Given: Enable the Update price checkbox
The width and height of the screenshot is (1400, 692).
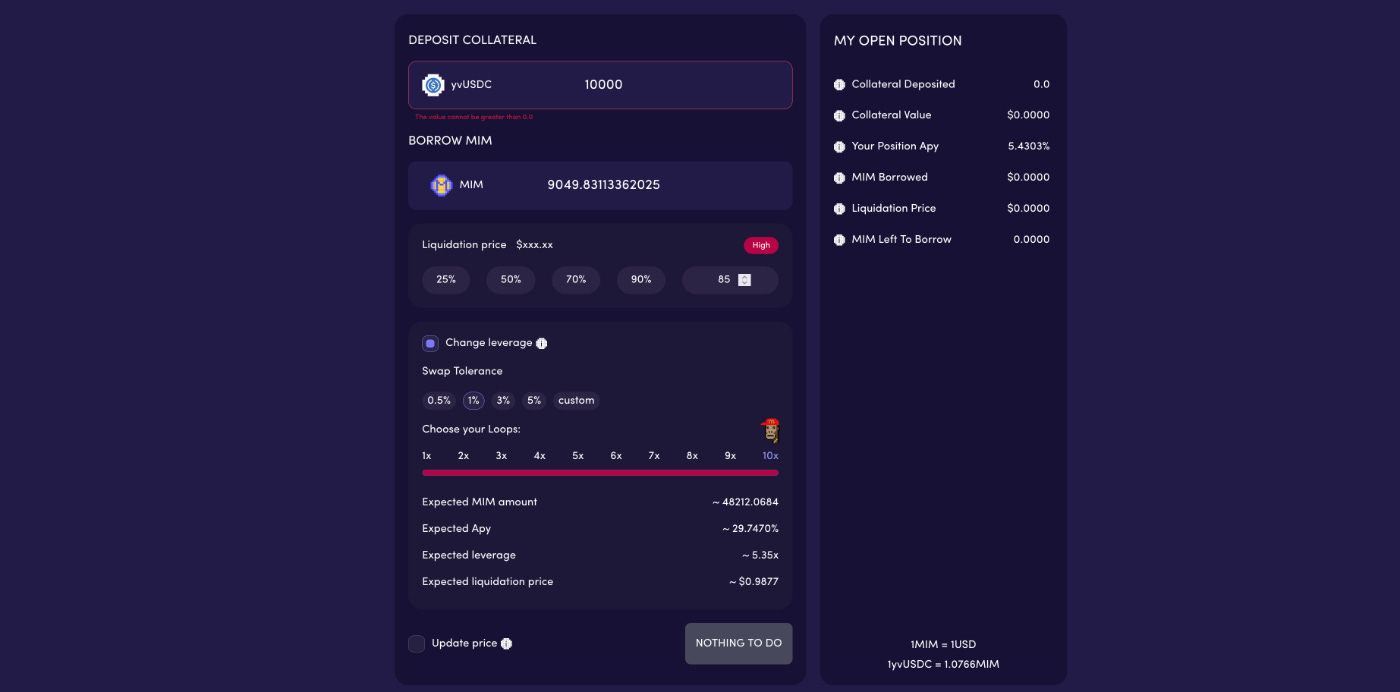Looking at the screenshot, I should tap(416, 644).
